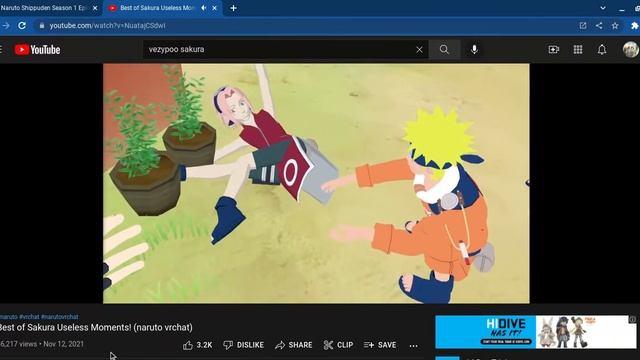Clear the search box with the X
Screen dimensions: 640x360
419,50
